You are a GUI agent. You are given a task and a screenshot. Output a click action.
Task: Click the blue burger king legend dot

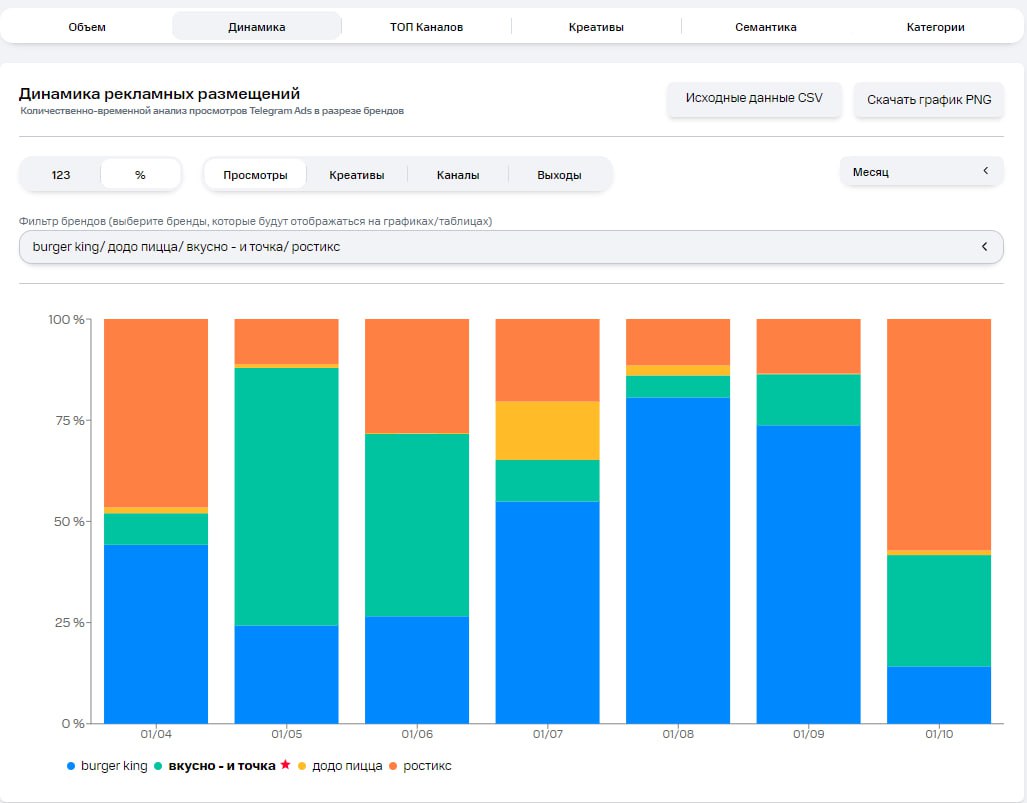[71, 766]
